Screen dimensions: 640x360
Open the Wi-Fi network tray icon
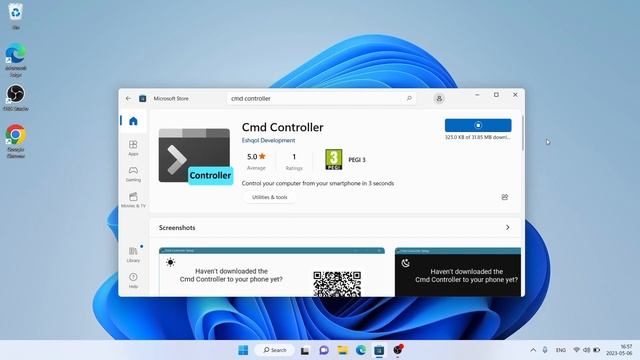tap(576, 350)
